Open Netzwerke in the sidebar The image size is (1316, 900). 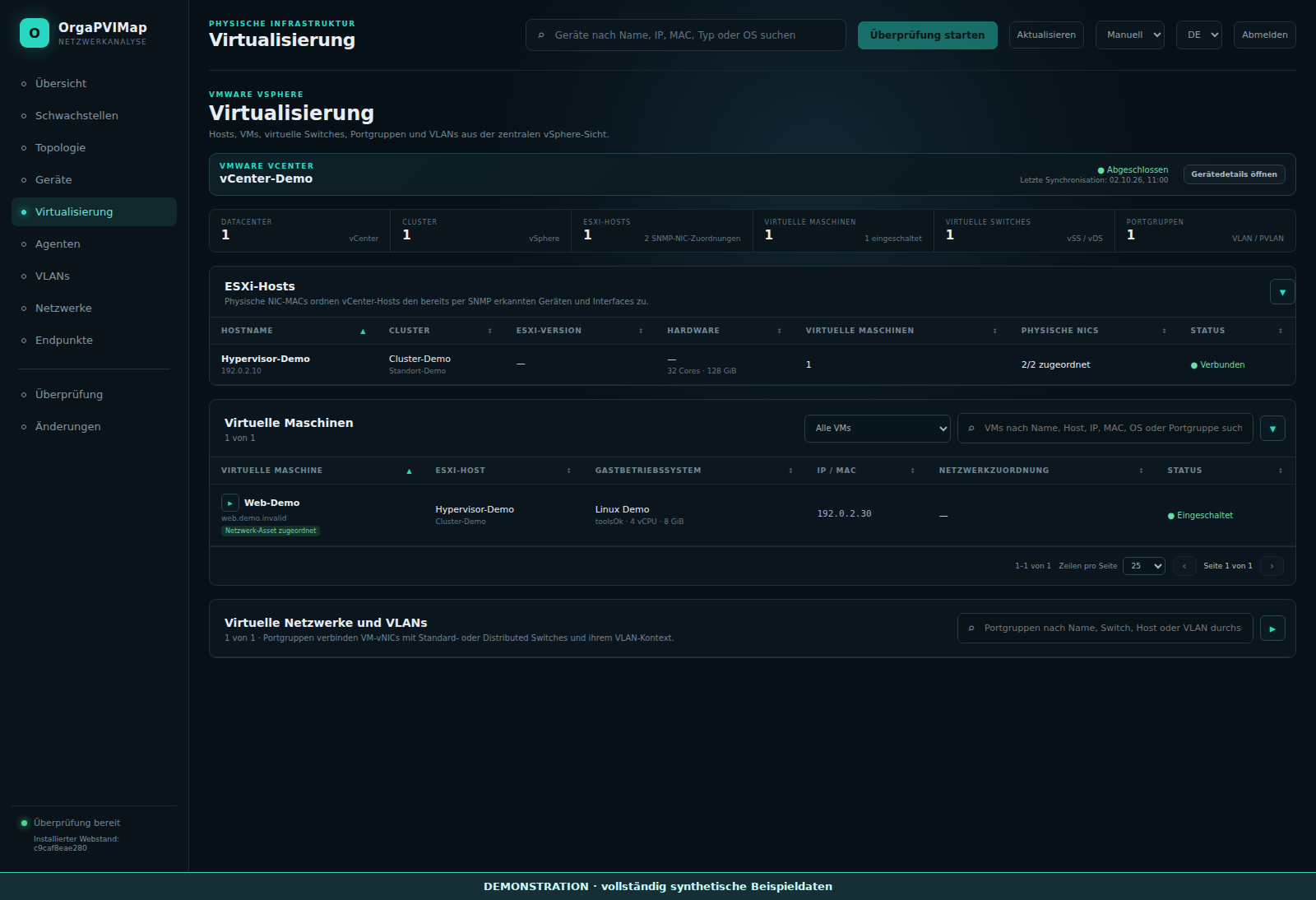point(94,308)
